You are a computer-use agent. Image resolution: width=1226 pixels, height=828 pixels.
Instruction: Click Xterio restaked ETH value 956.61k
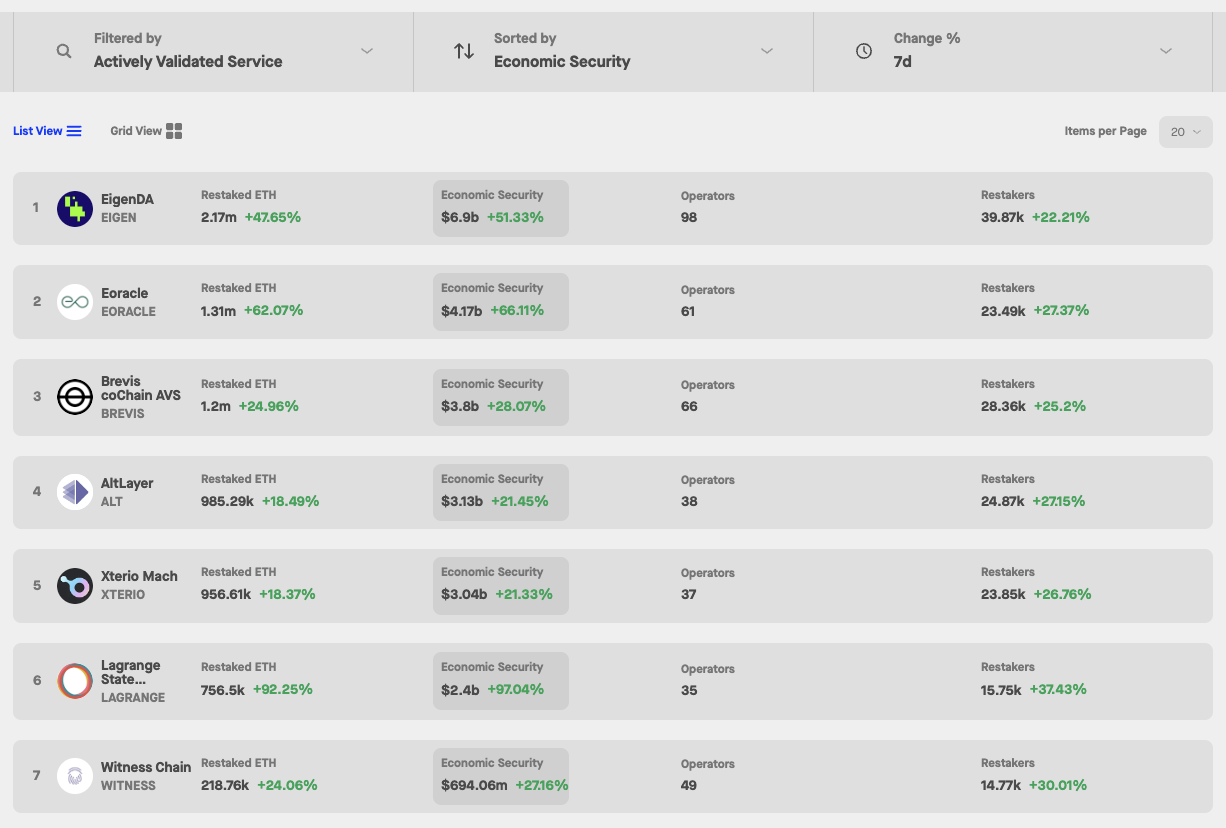point(226,594)
